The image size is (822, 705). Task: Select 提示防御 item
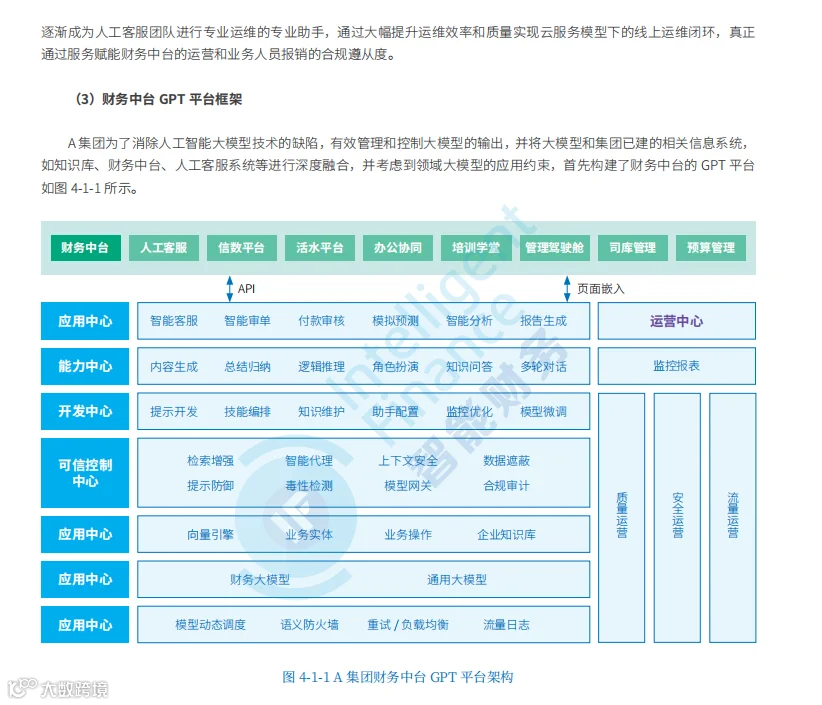pos(210,486)
